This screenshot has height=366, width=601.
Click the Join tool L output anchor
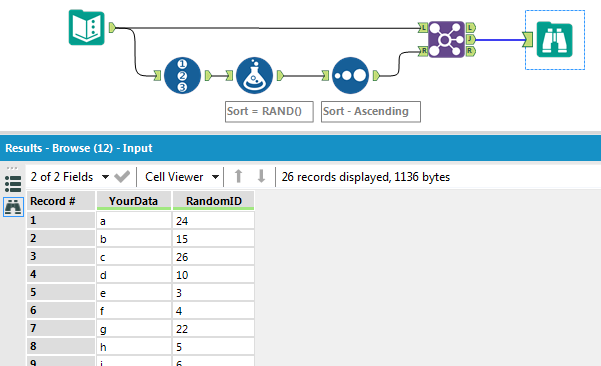pyautogui.click(x=471, y=28)
